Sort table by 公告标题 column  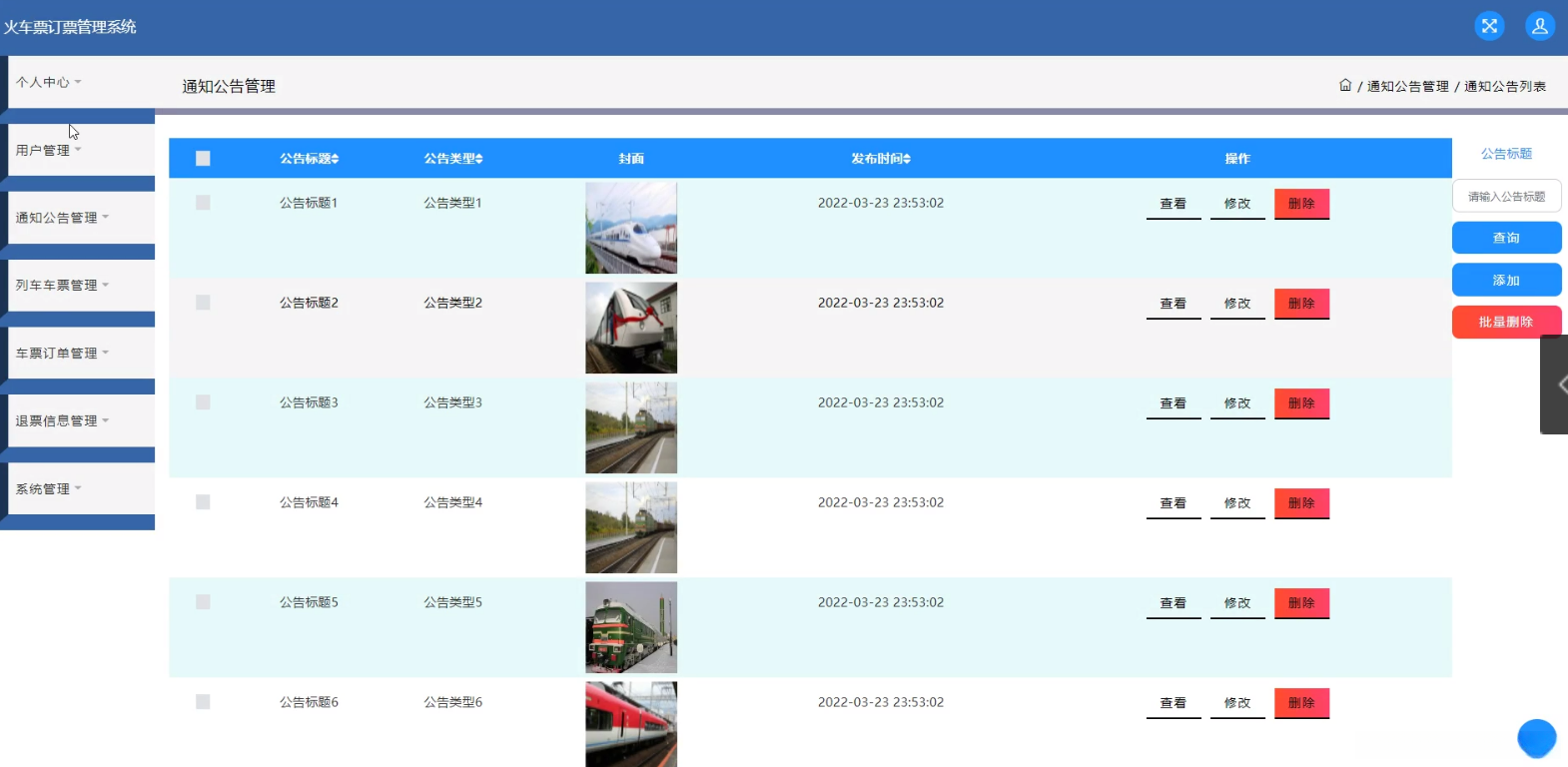[310, 159]
